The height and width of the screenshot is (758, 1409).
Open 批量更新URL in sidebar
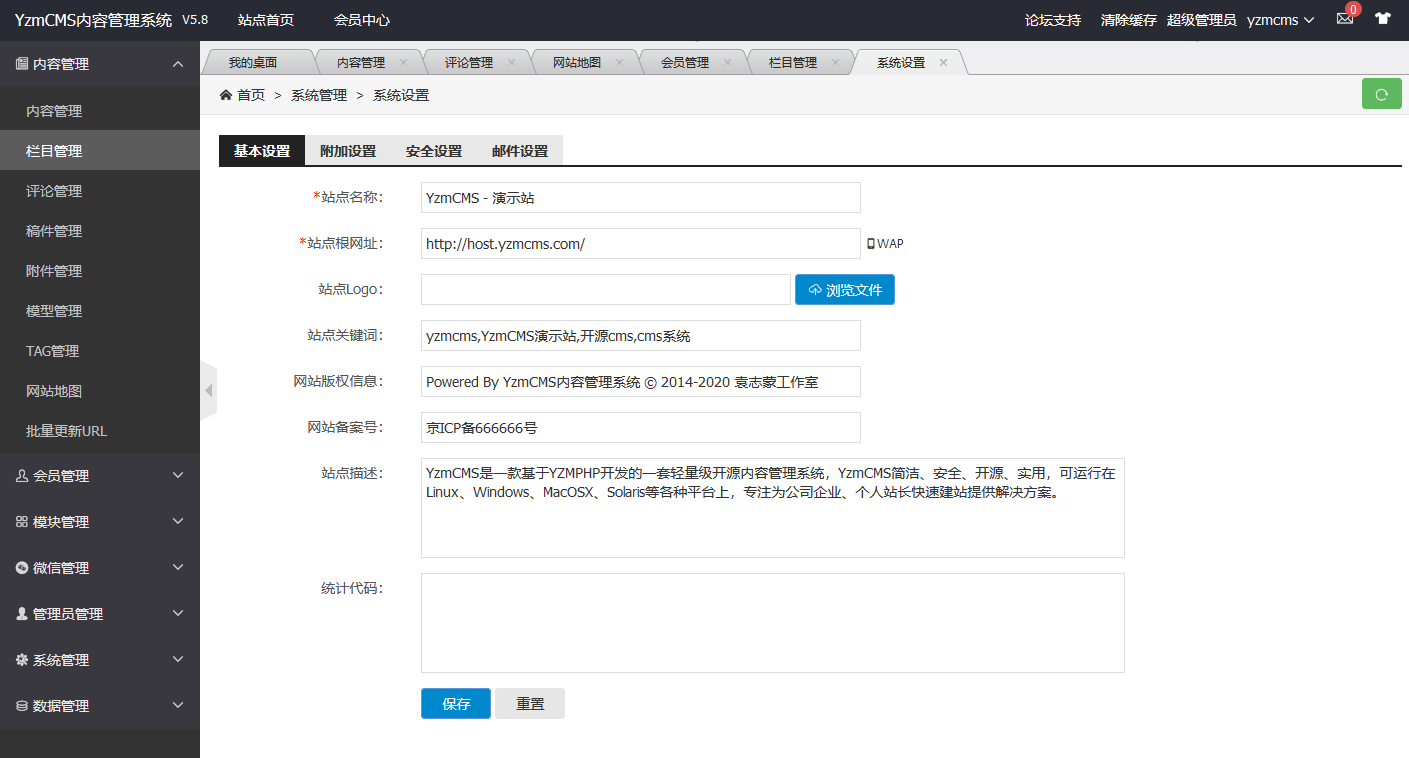pos(66,431)
